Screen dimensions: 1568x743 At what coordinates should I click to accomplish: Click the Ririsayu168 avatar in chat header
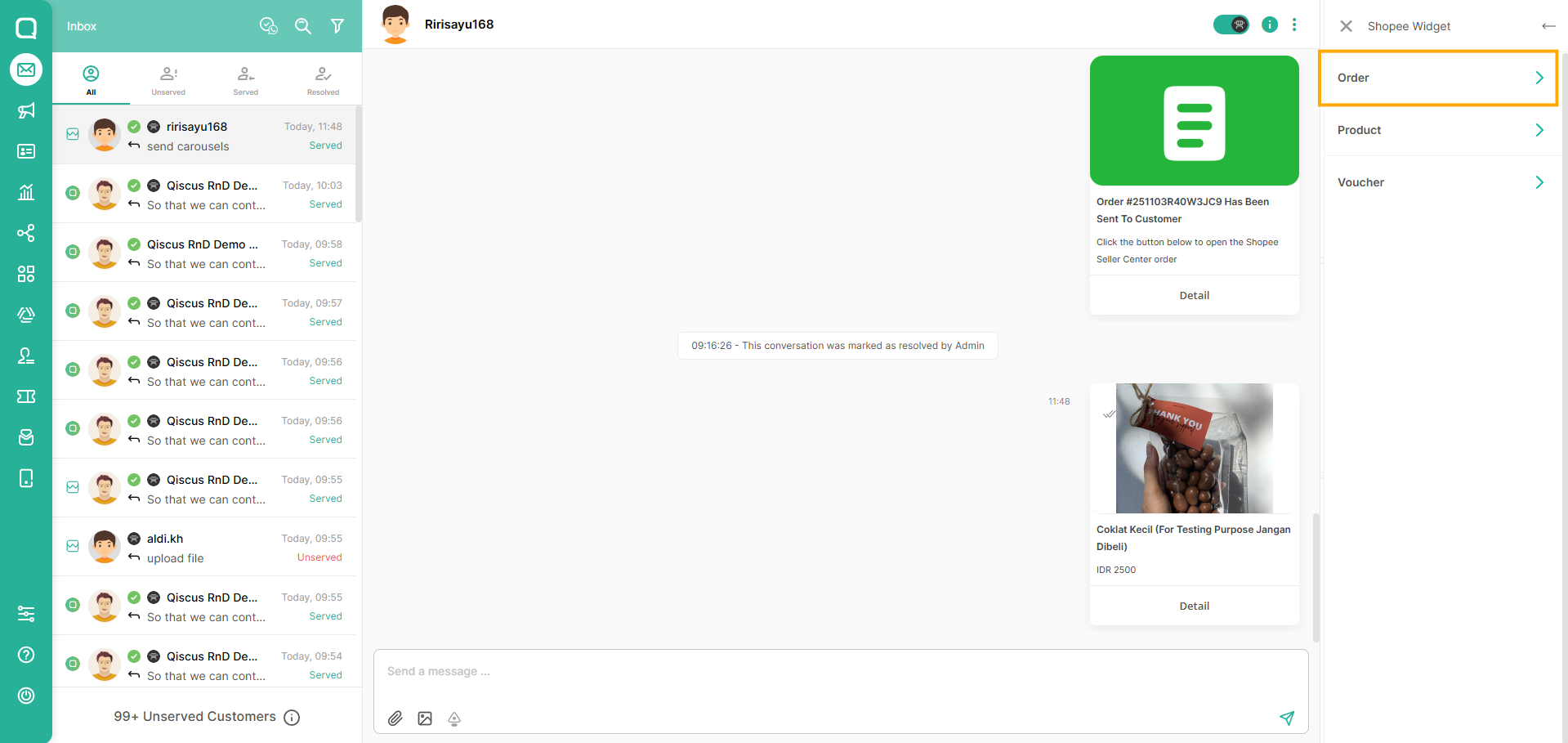tap(395, 25)
